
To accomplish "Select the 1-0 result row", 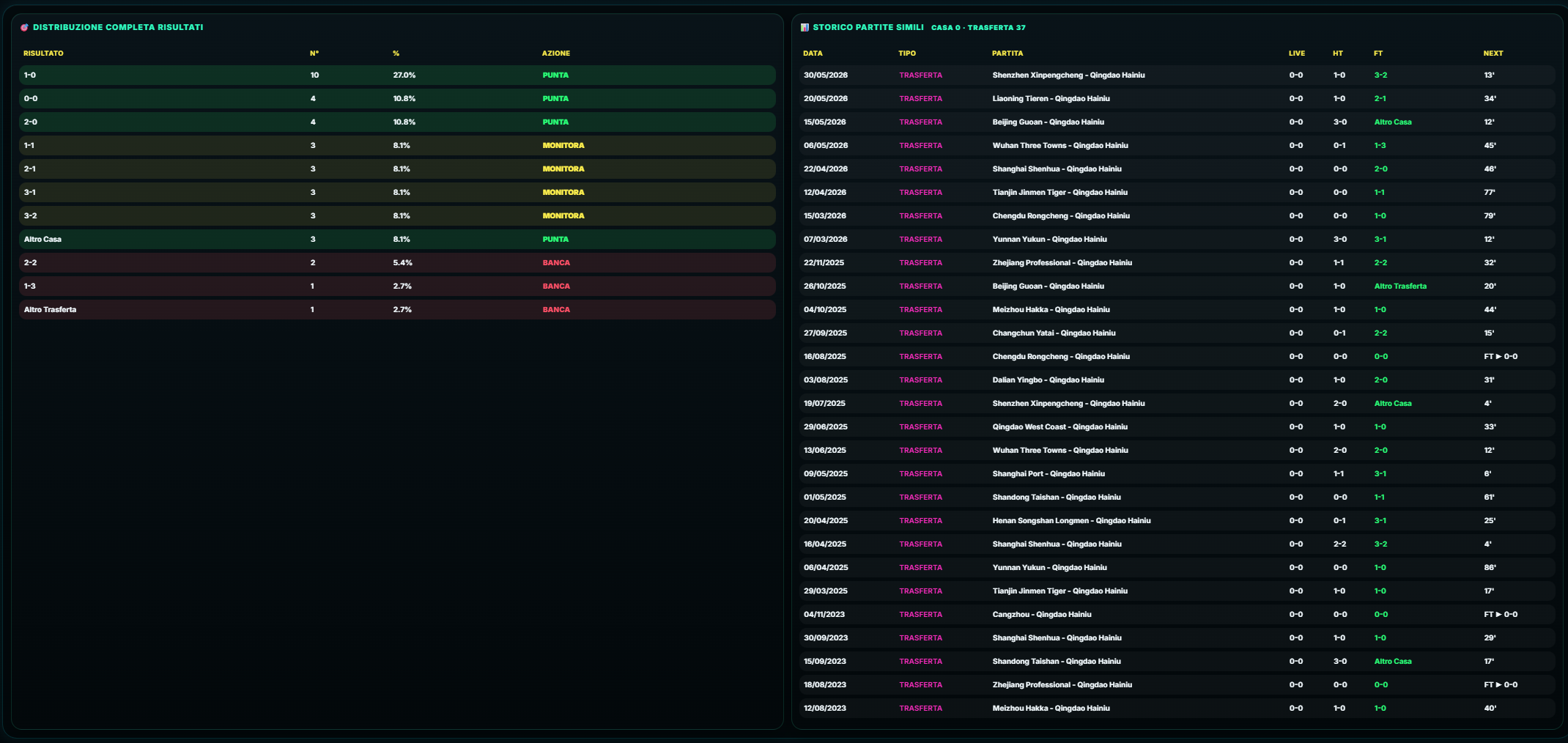I will point(397,75).
